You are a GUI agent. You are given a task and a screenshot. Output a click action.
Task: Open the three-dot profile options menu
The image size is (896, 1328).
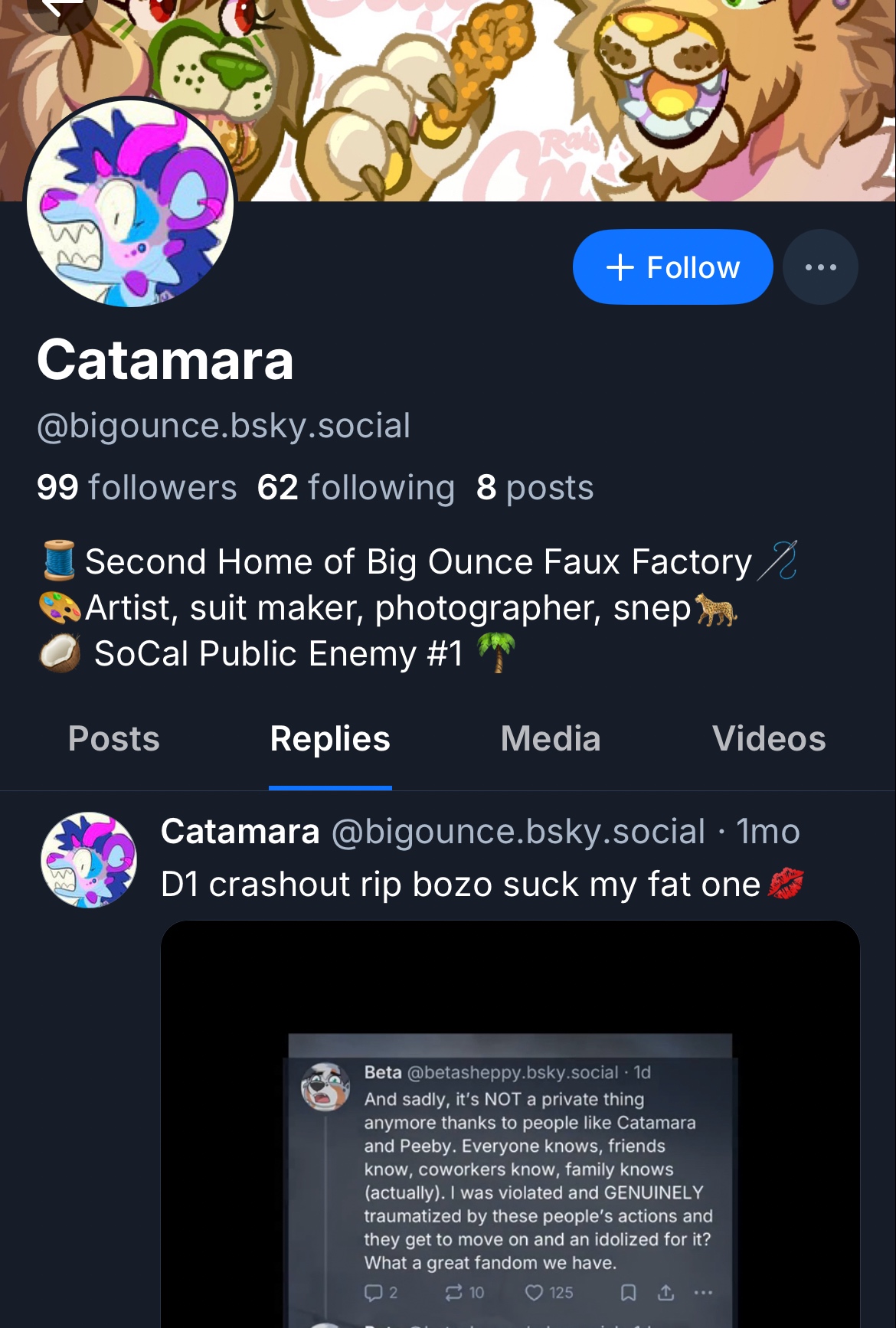pyautogui.click(x=820, y=267)
